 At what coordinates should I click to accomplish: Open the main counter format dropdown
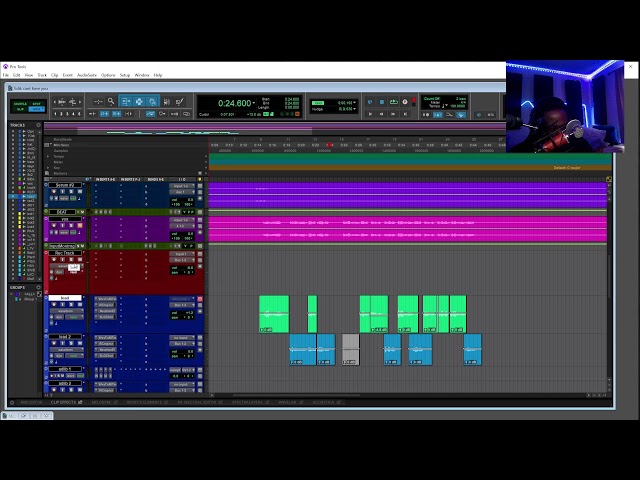(253, 103)
